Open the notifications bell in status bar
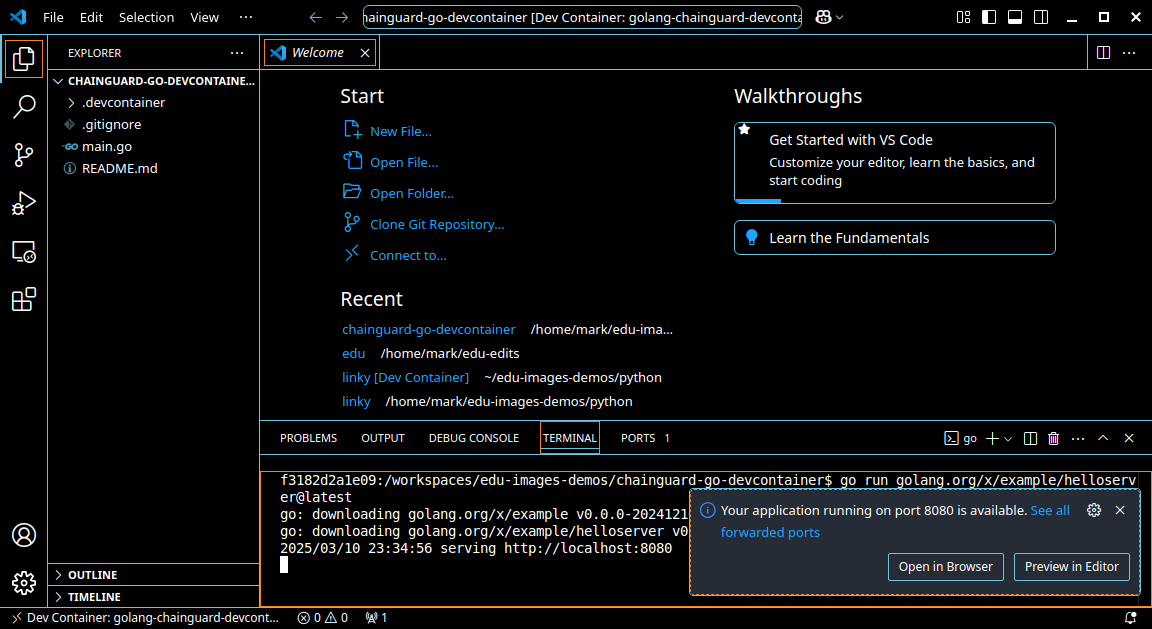This screenshot has width=1152, height=629. [1131, 618]
